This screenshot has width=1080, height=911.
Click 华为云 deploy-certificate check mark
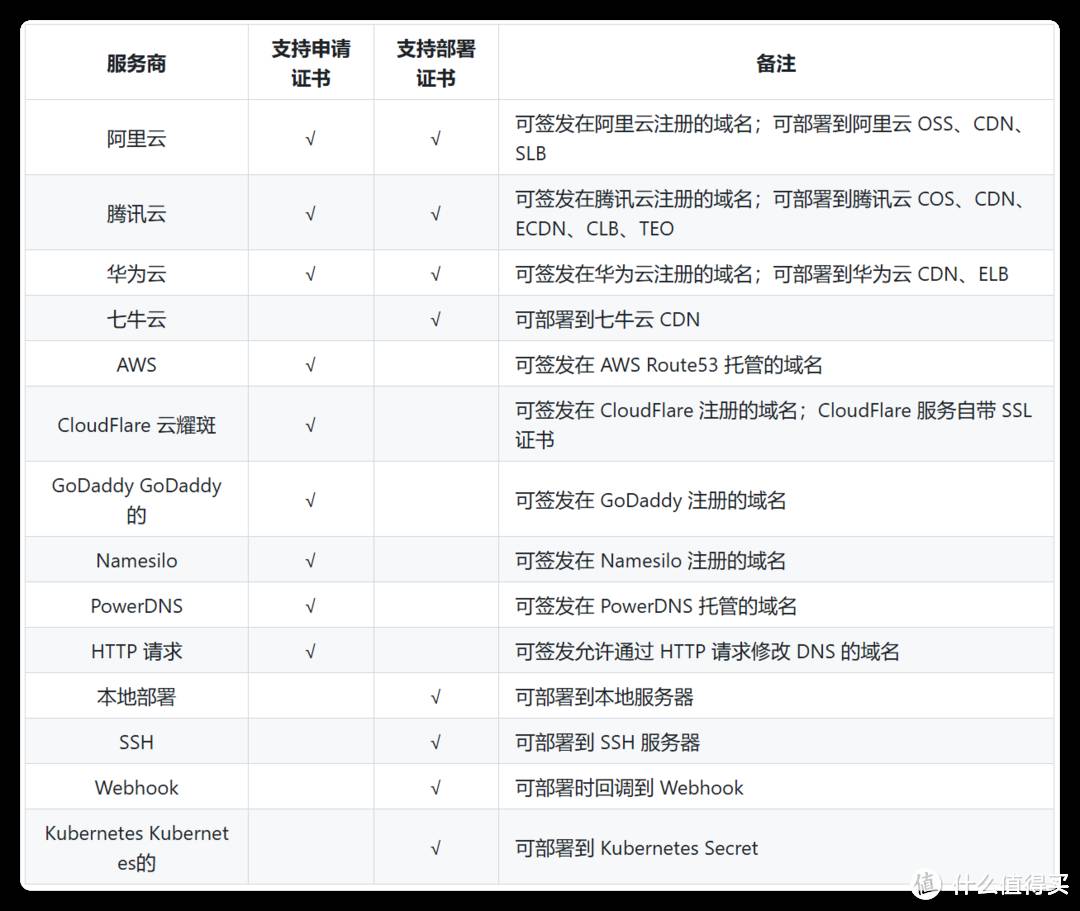tap(436, 275)
